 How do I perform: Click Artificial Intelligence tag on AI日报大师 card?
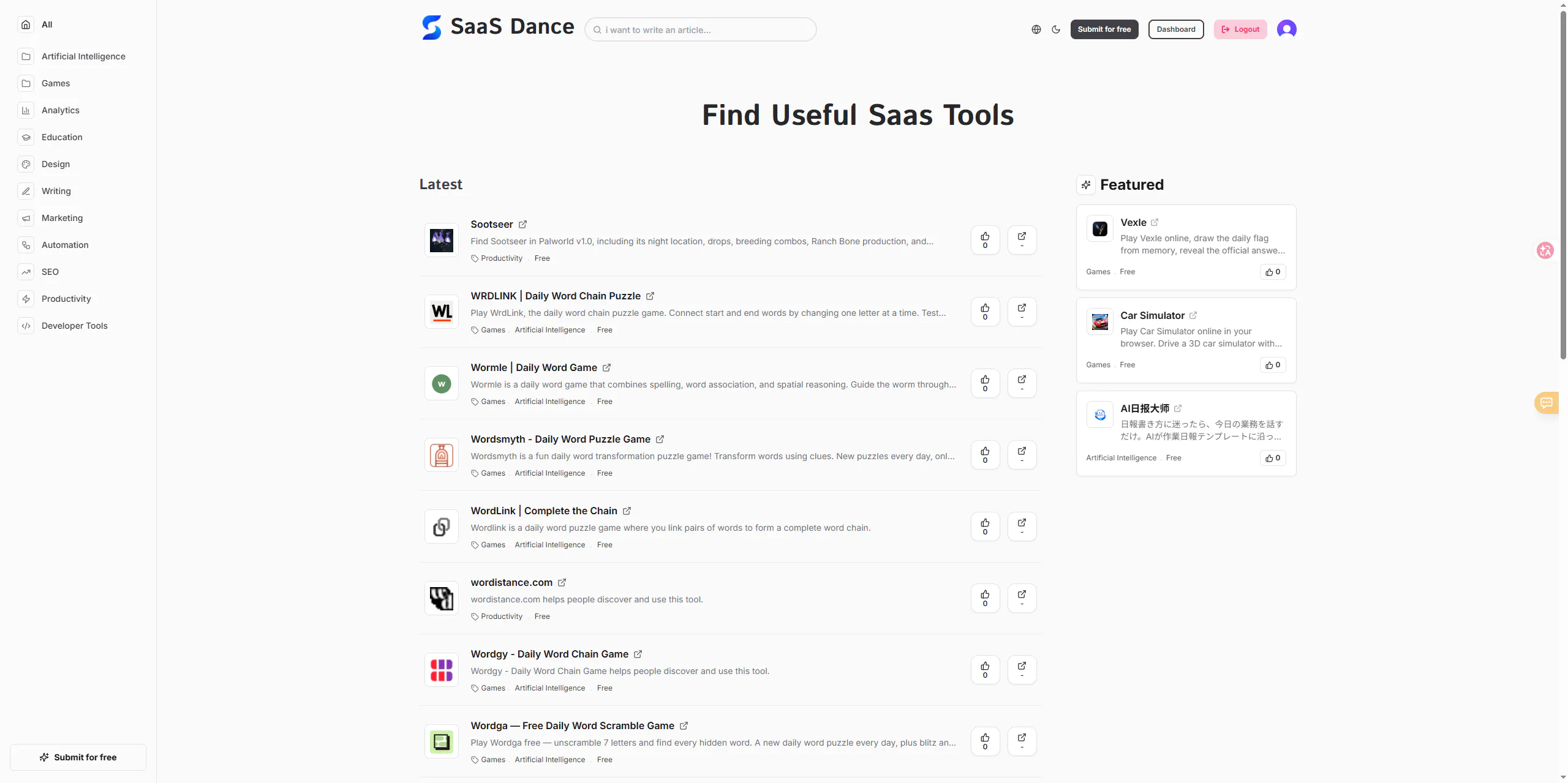[x=1121, y=458]
